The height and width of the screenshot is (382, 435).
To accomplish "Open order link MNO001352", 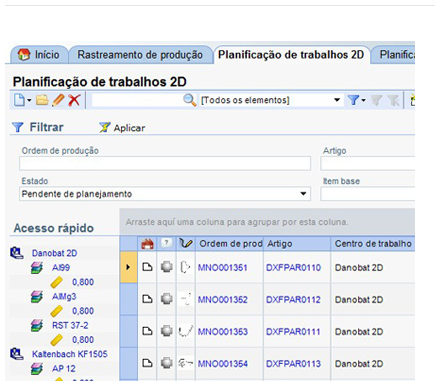I will click(223, 300).
